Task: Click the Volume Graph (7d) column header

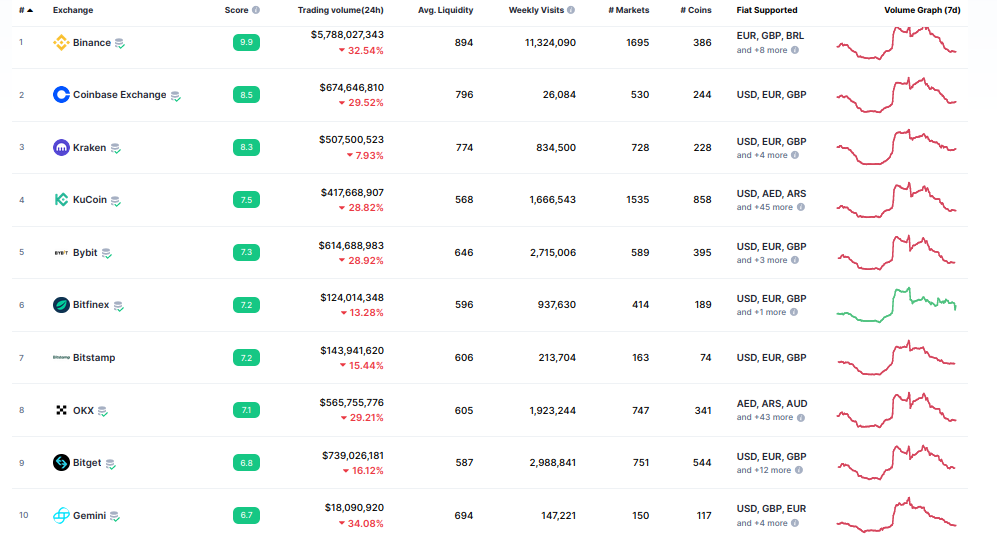Action: [x=922, y=10]
